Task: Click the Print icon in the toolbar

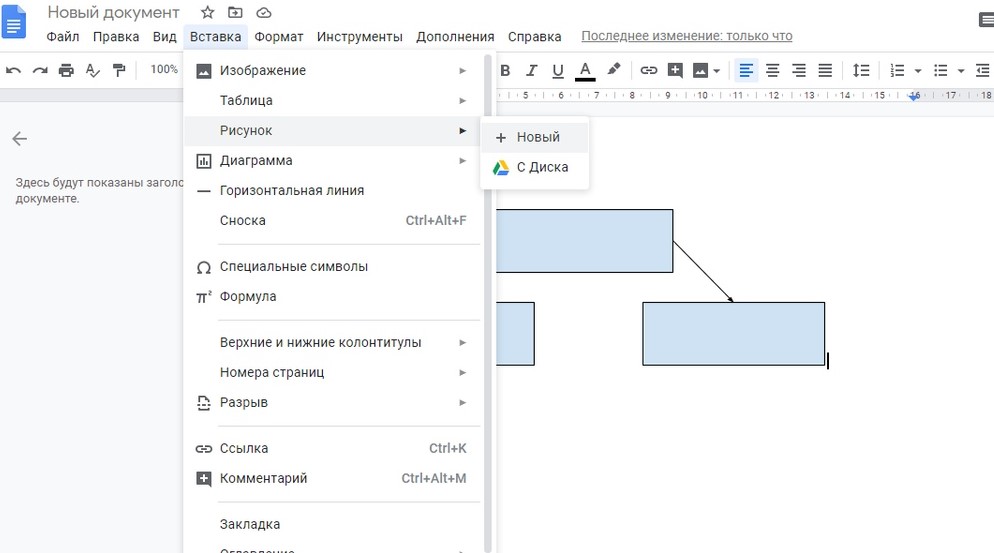Action: (66, 70)
